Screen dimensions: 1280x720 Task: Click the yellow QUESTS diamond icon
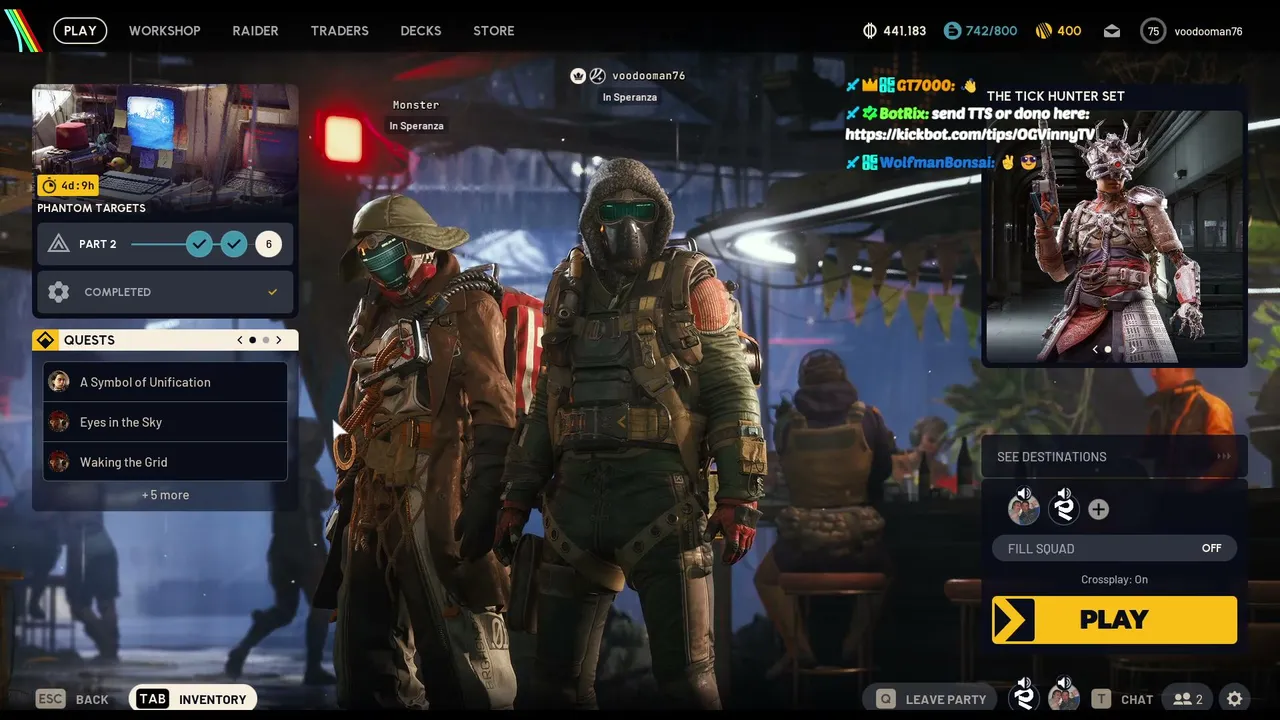click(45, 340)
